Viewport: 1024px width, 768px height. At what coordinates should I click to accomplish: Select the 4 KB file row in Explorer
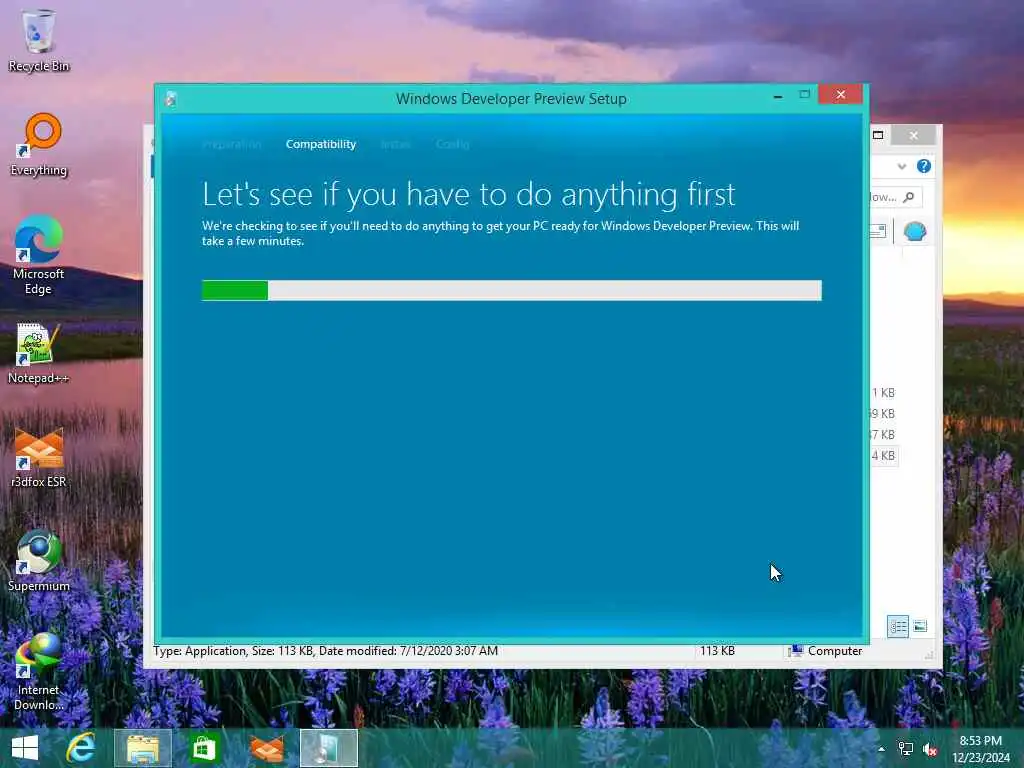pos(884,455)
